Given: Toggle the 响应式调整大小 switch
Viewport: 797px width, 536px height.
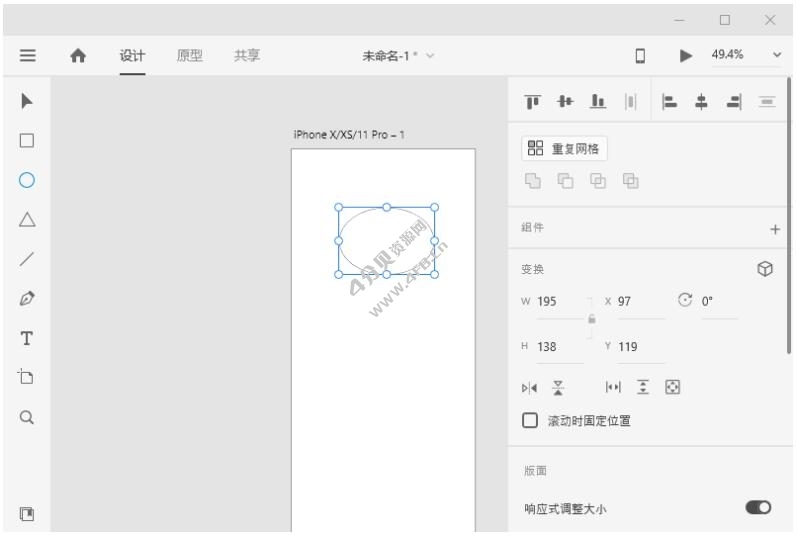Looking at the screenshot, I should pyautogui.click(x=758, y=507).
